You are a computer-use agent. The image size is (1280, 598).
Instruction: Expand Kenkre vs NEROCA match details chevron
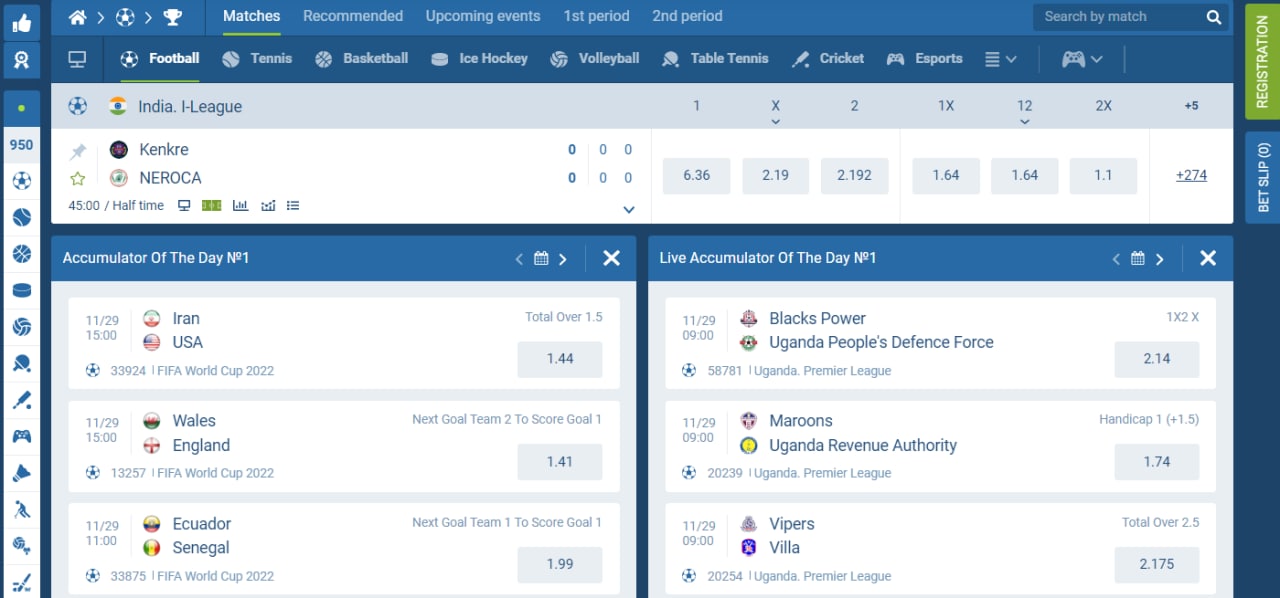coord(629,209)
